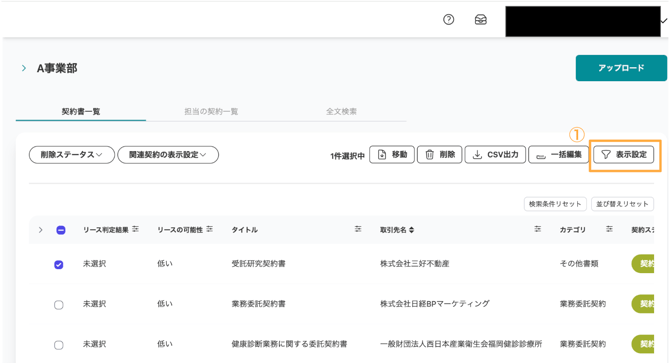Expand the table header row chevron
Screen dimensions: 670x363
coord(41,230)
